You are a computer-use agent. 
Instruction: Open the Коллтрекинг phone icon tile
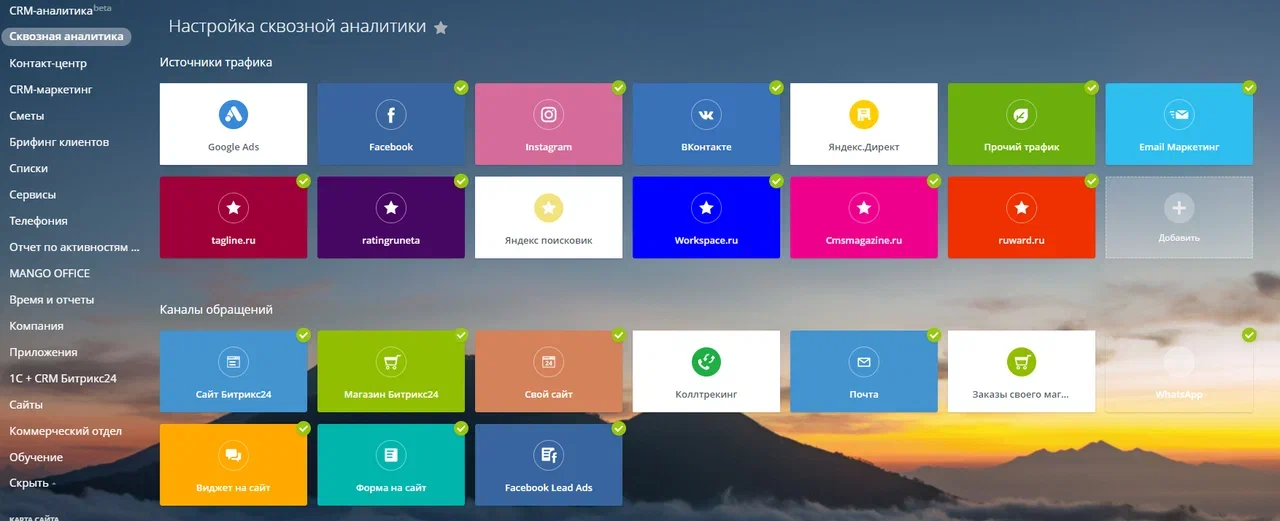[706, 372]
